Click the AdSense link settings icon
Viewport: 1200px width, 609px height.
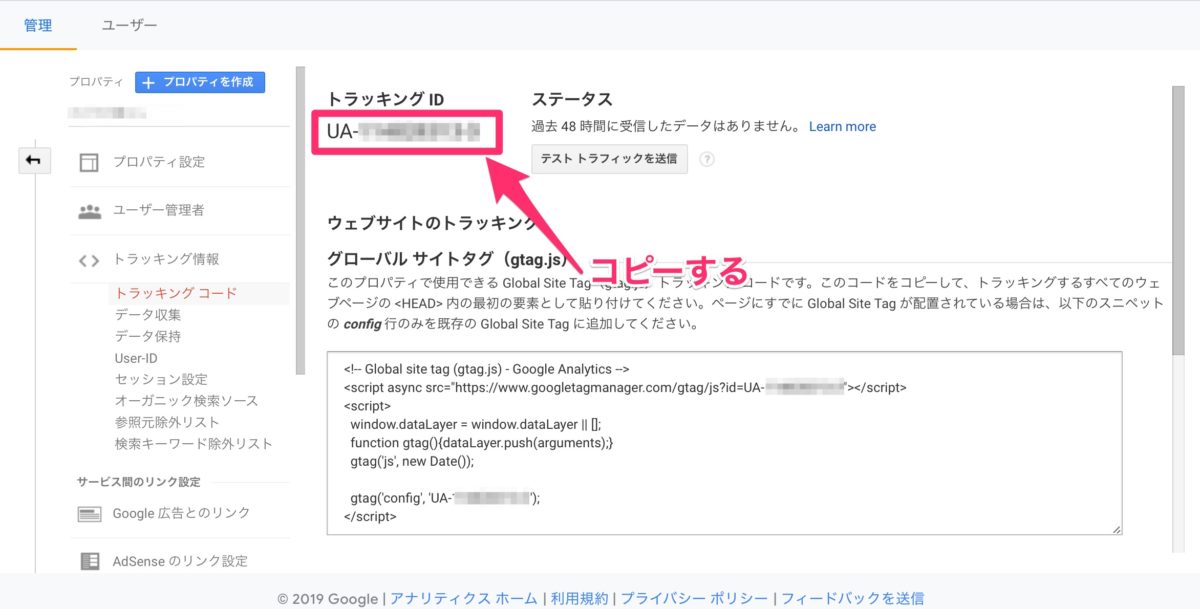tap(90, 562)
